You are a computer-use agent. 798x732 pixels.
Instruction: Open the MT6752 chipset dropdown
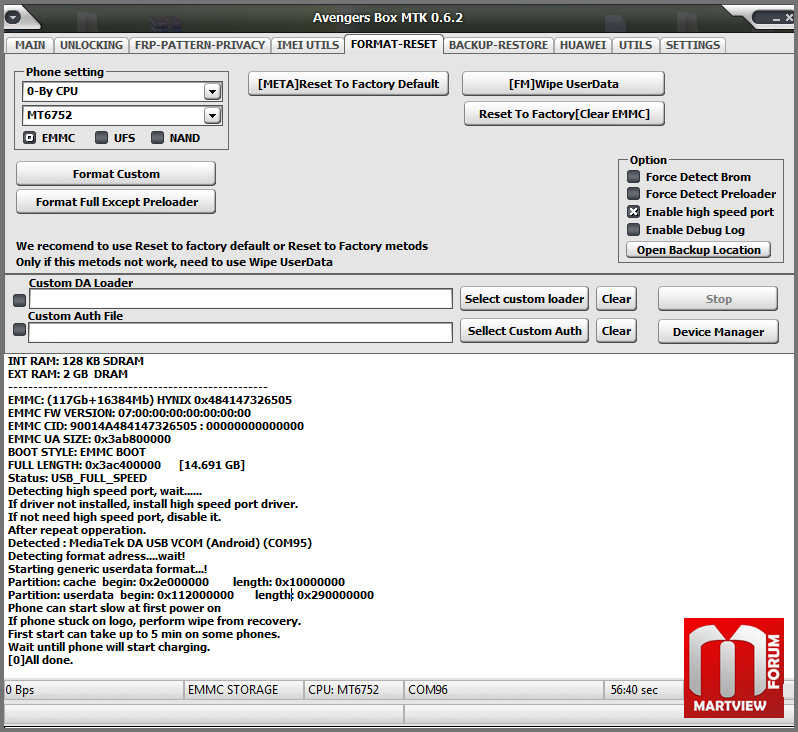tap(211, 116)
